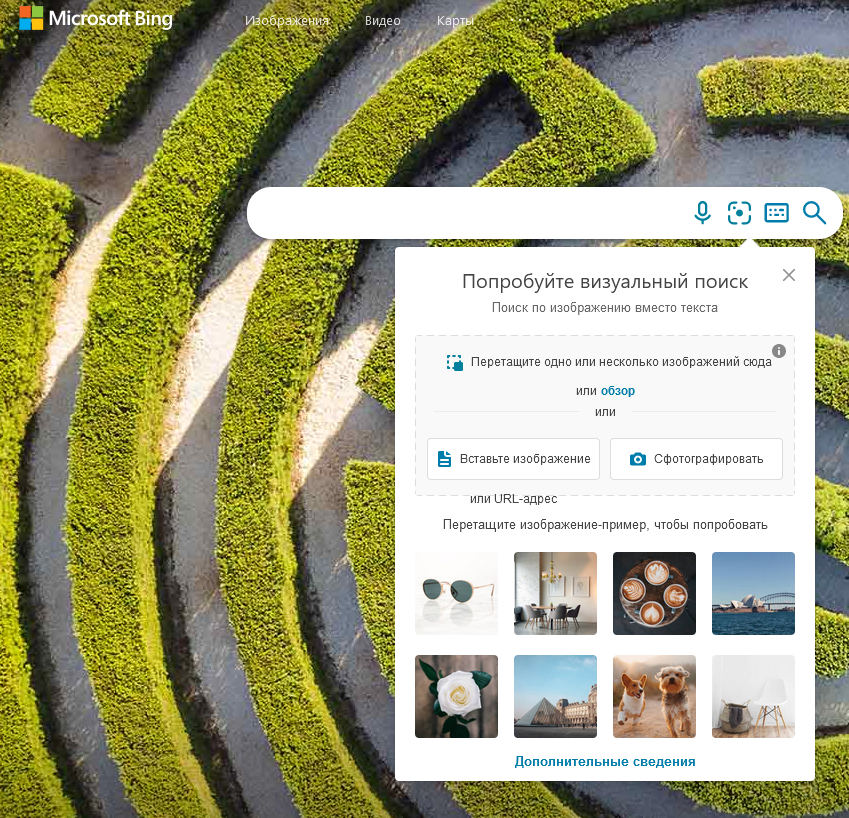Select the latte art coffee thumbnail
This screenshot has width=849, height=818.
click(x=654, y=593)
